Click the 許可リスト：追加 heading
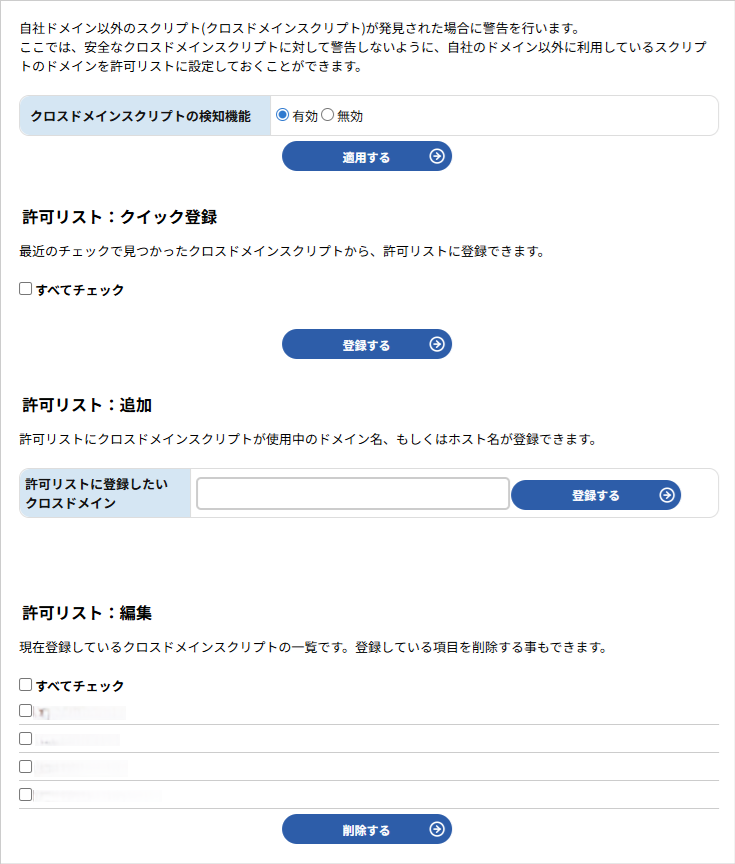The image size is (735, 864). 87,405
